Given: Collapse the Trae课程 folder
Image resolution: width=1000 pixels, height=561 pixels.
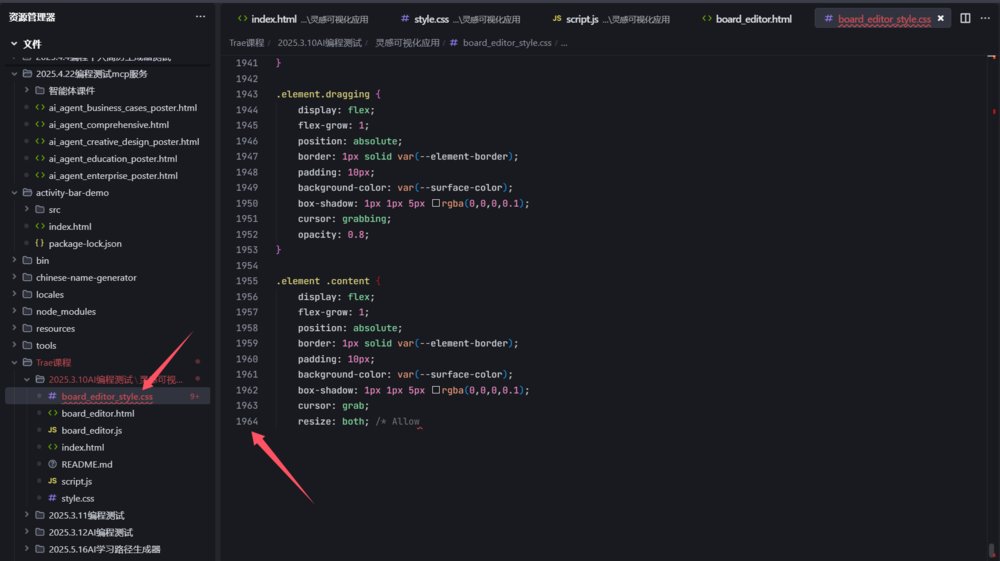Looking at the screenshot, I should point(14,362).
